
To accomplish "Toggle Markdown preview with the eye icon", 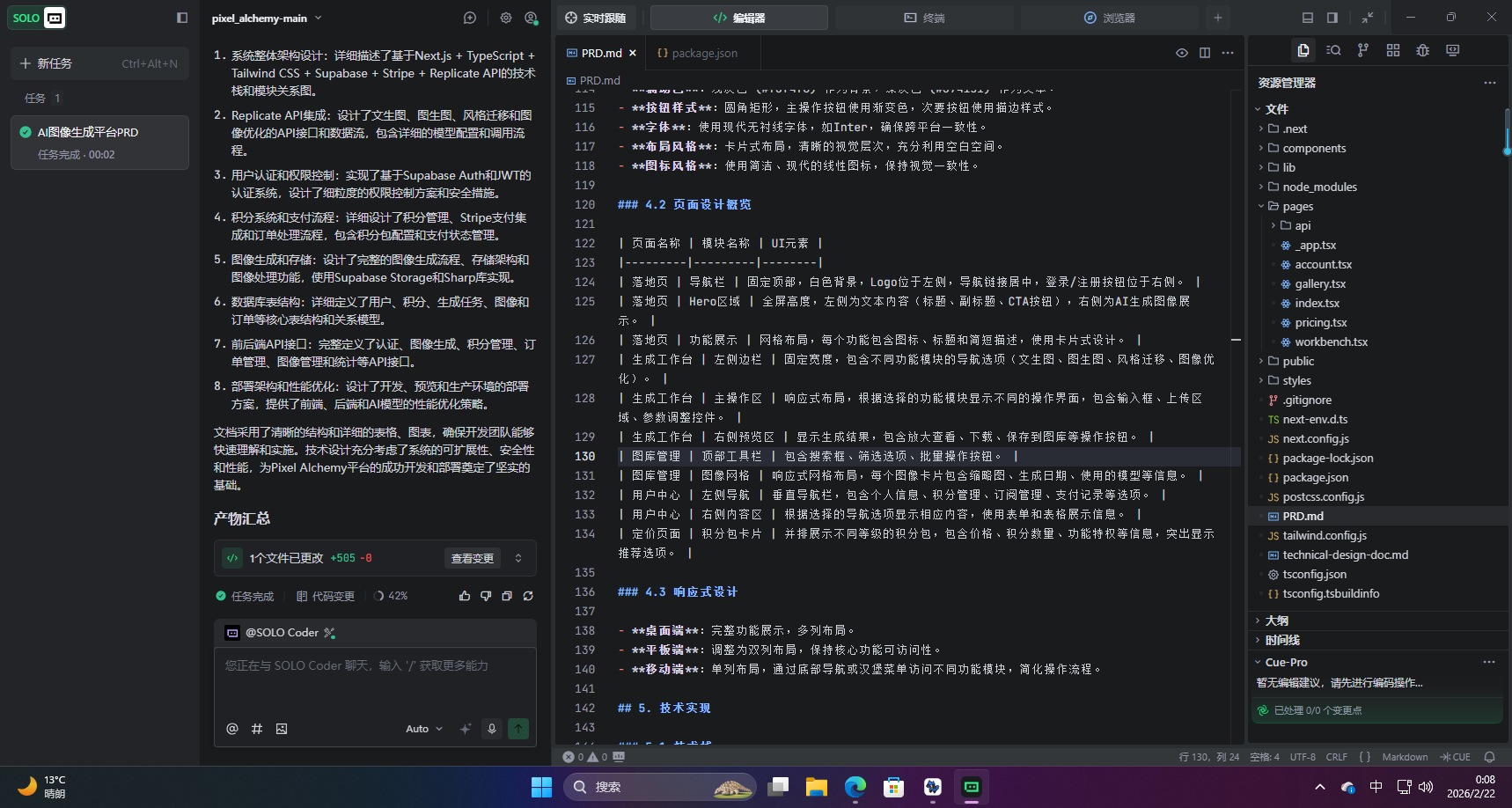I will coord(1181,53).
